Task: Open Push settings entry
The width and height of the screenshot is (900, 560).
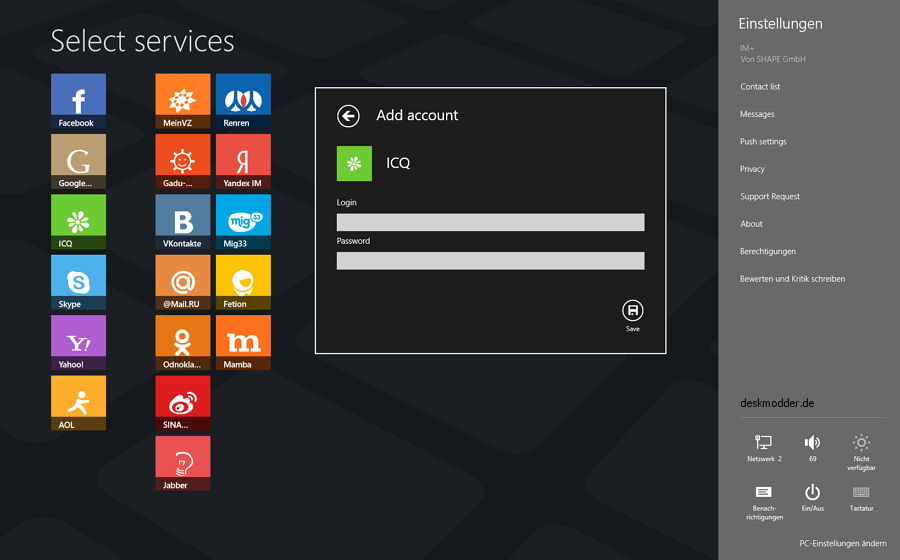Action: click(763, 142)
